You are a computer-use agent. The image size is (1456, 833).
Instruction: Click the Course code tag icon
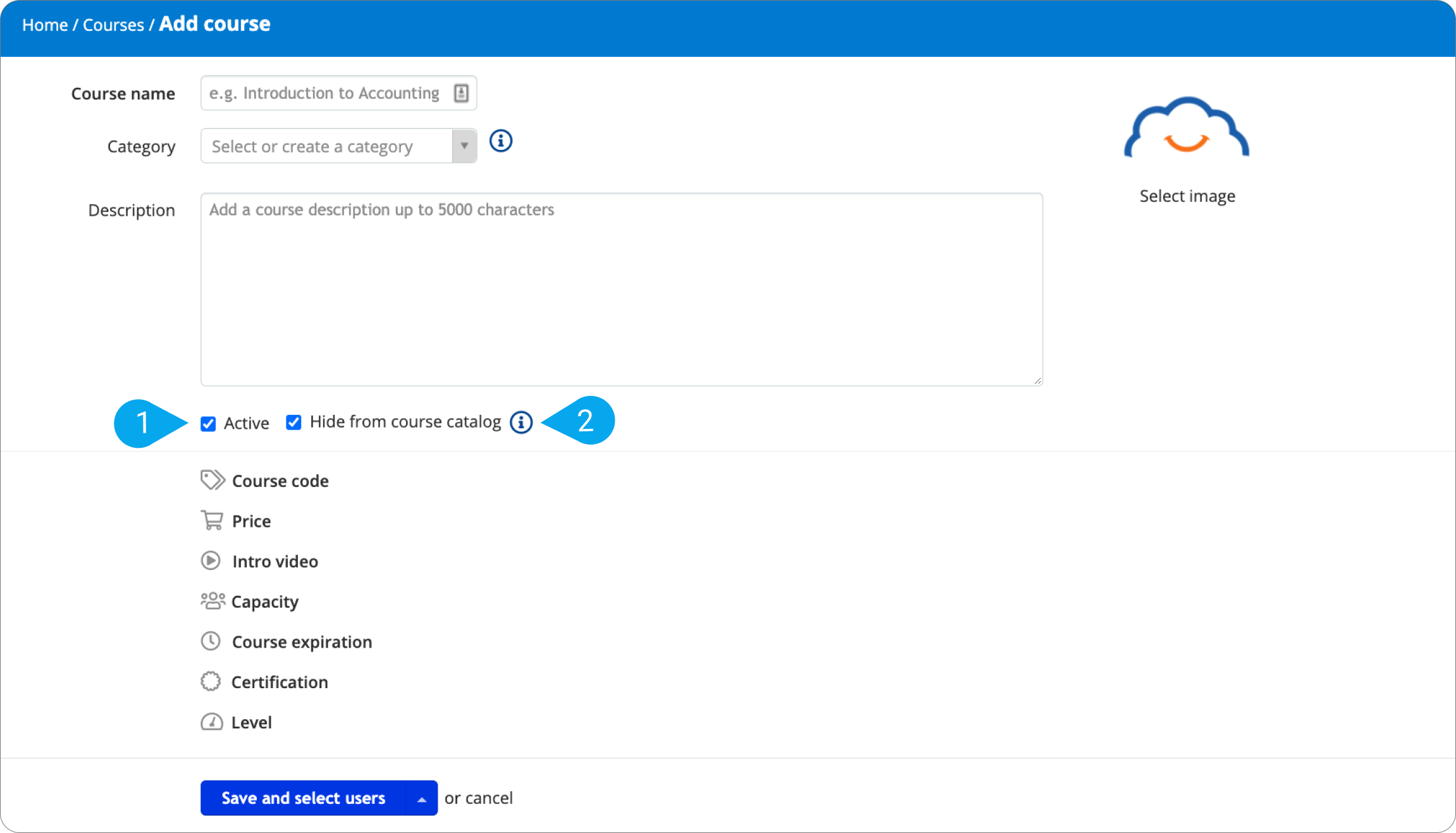point(213,480)
